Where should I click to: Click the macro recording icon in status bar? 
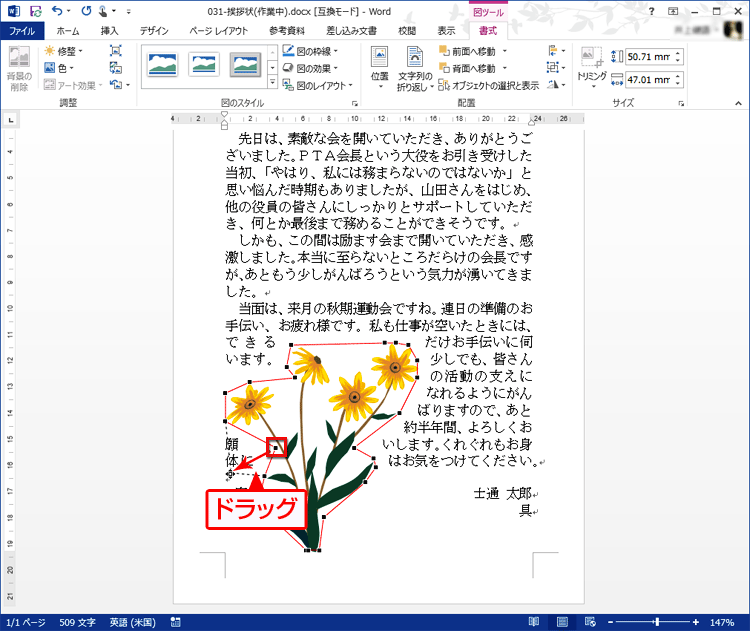click(x=176, y=622)
